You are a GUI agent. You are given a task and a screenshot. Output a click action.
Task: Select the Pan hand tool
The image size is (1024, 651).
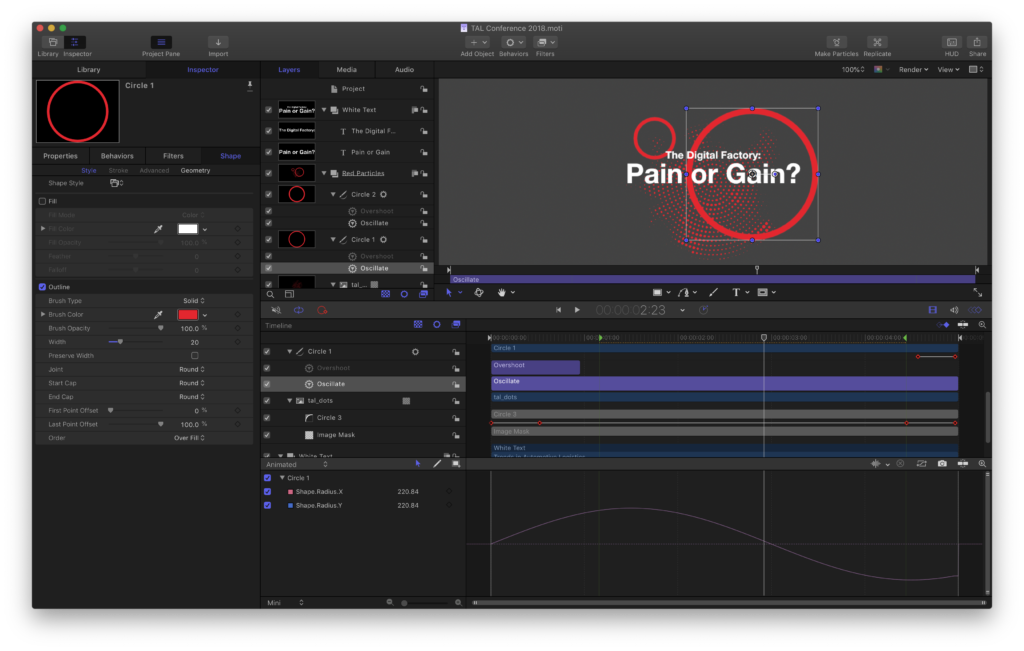pos(502,293)
